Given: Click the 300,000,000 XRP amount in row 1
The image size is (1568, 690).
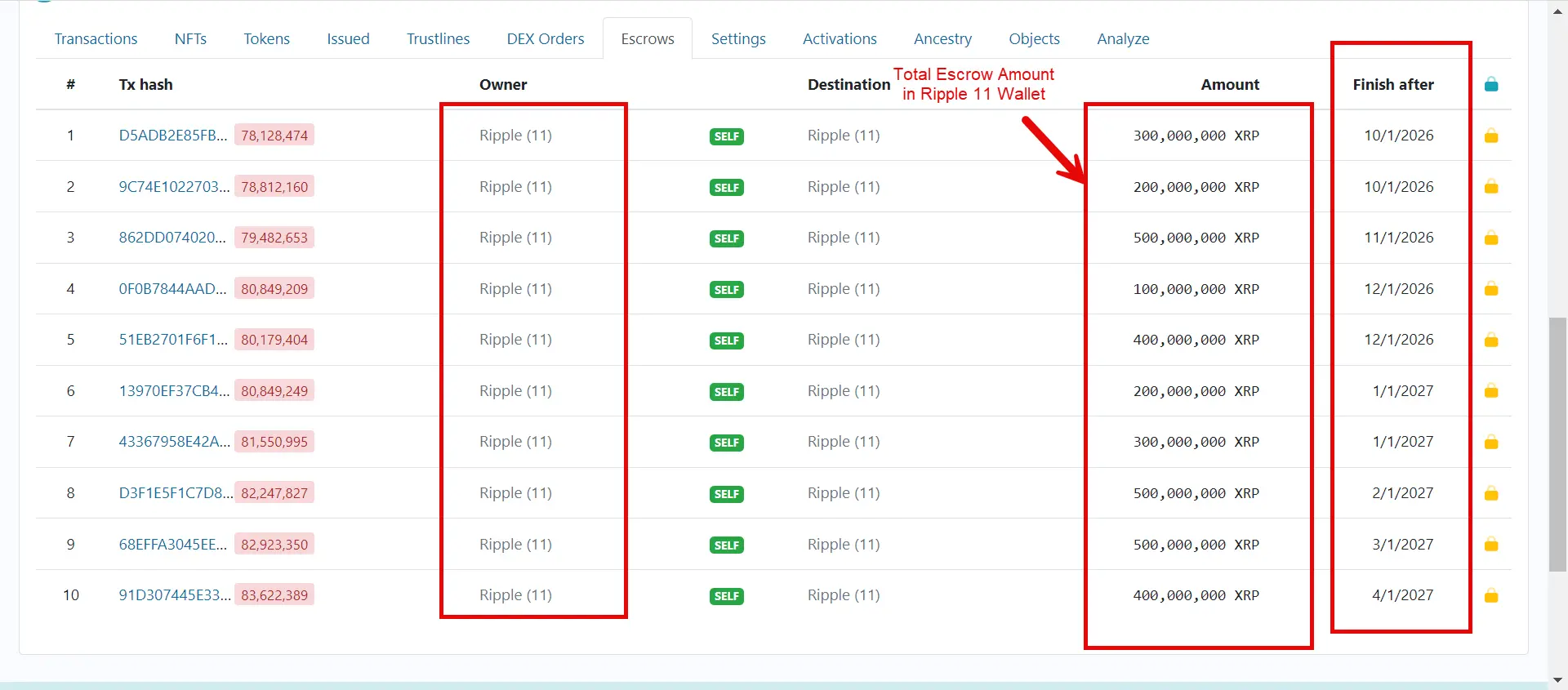Looking at the screenshot, I should (x=1196, y=136).
